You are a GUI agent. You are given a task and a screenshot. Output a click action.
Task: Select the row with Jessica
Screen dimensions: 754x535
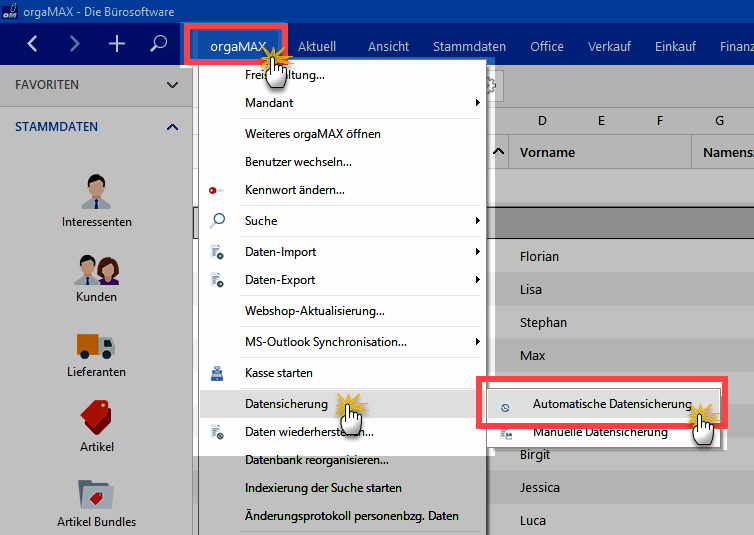pos(620,487)
